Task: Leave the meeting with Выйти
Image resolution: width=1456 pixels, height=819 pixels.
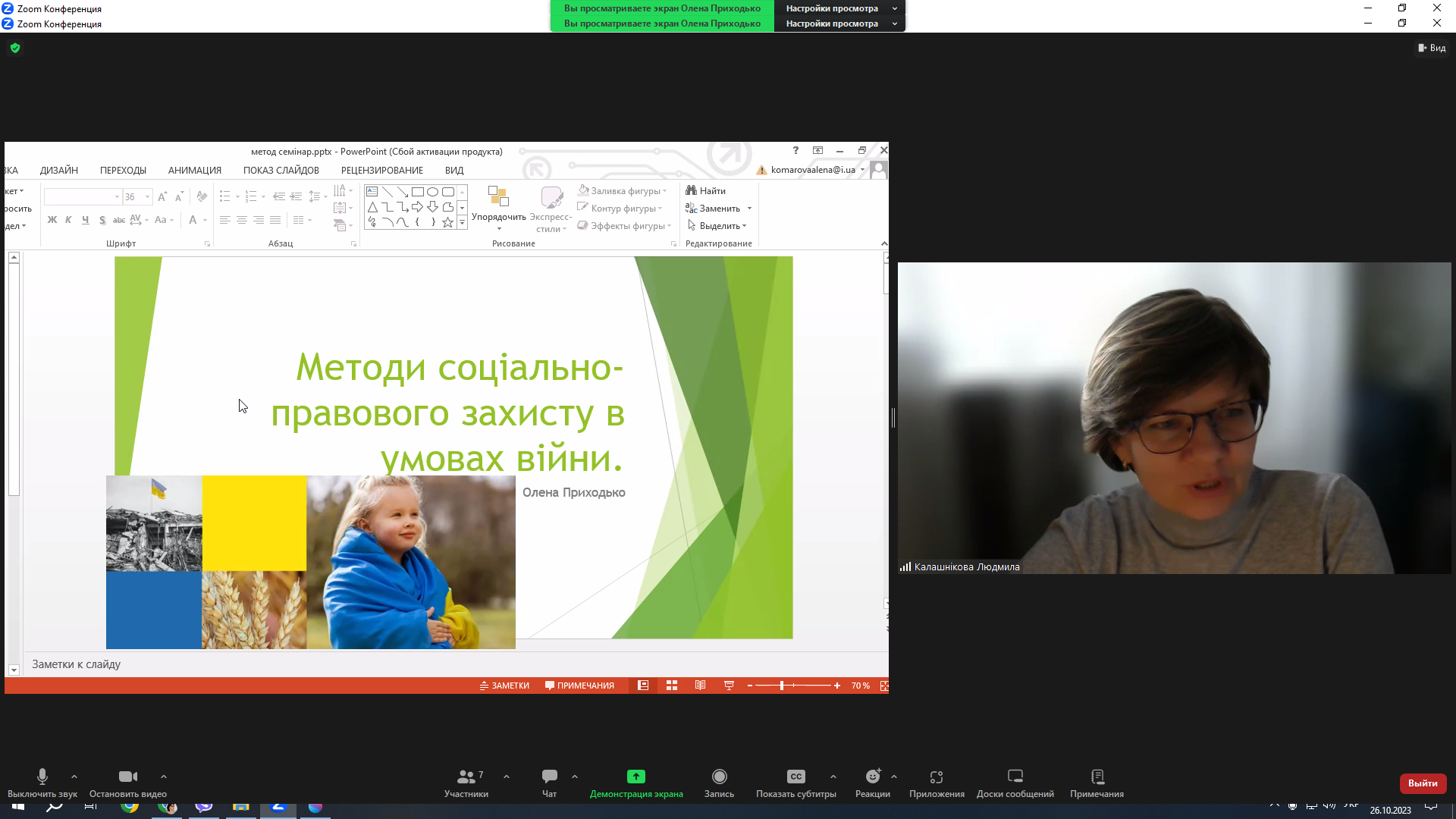Action: [1423, 783]
